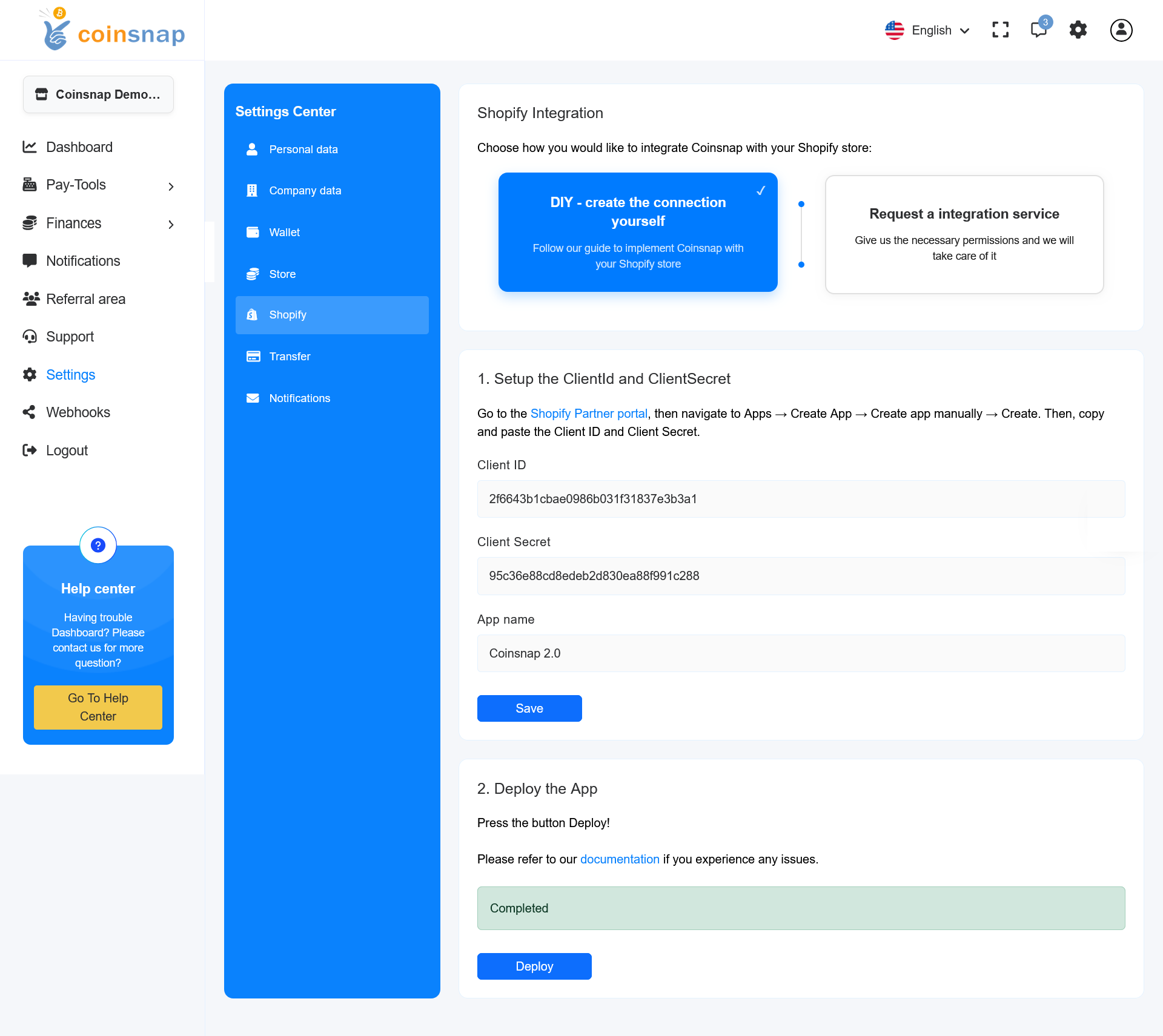Click the Coinsnap logo
Screen dimensions: 1163x1036
[114, 30]
